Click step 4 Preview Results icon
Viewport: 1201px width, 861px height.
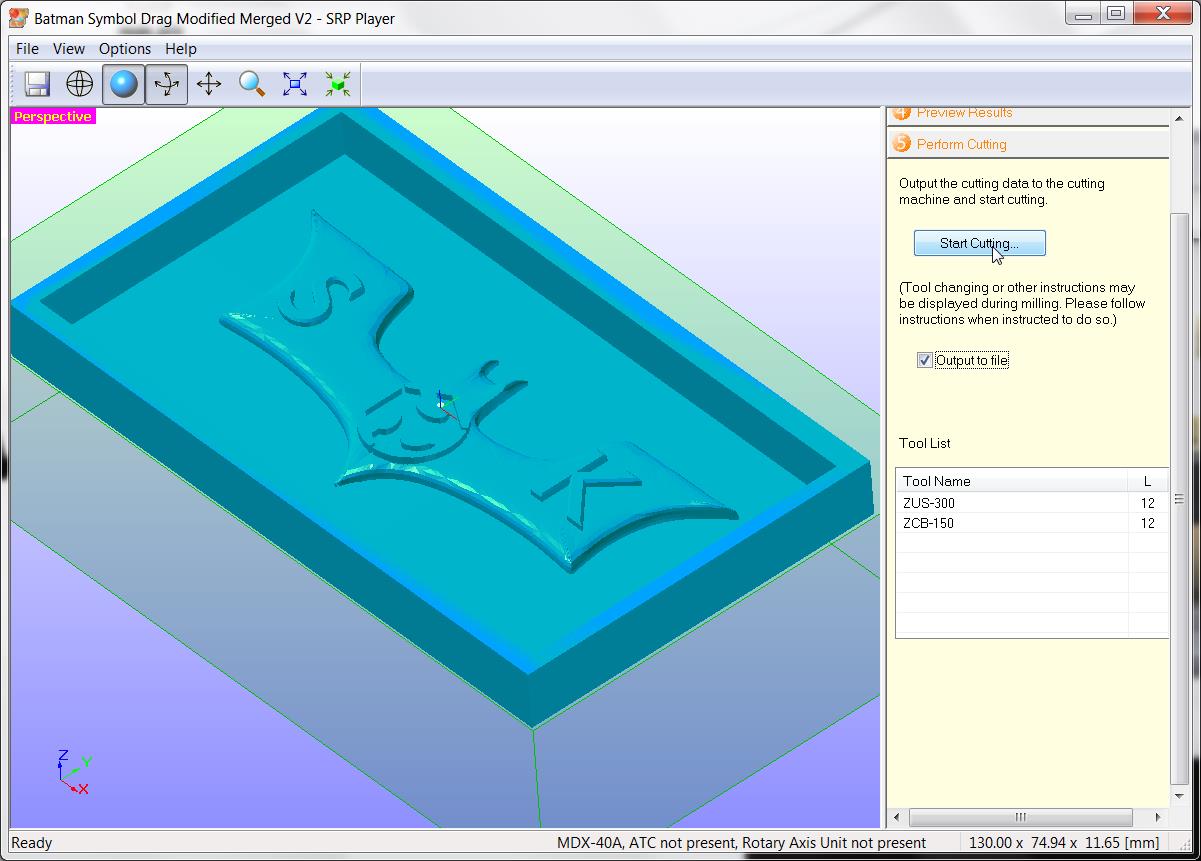(902, 113)
